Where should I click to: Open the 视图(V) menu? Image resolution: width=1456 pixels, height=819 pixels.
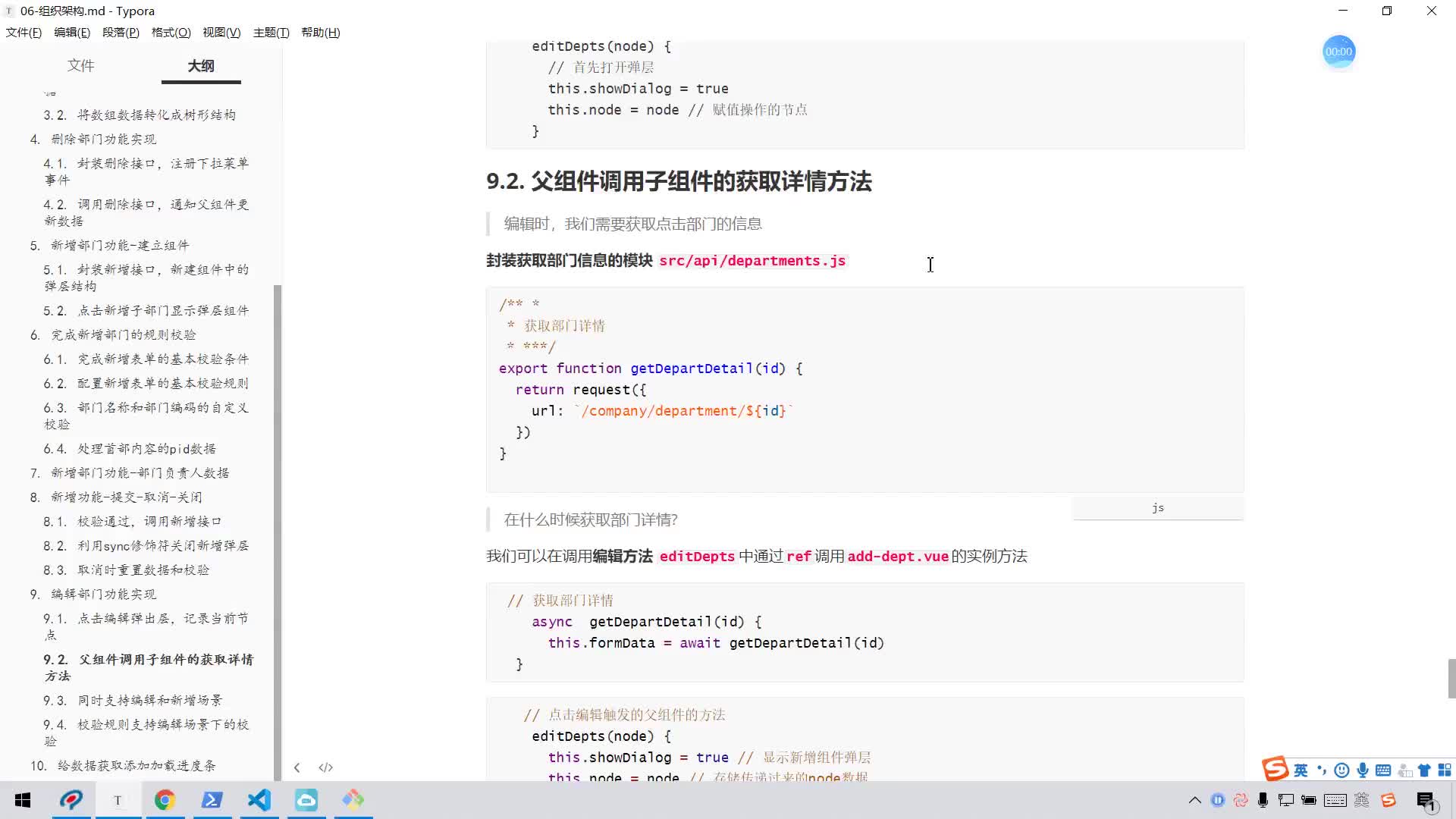pyautogui.click(x=221, y=32)
